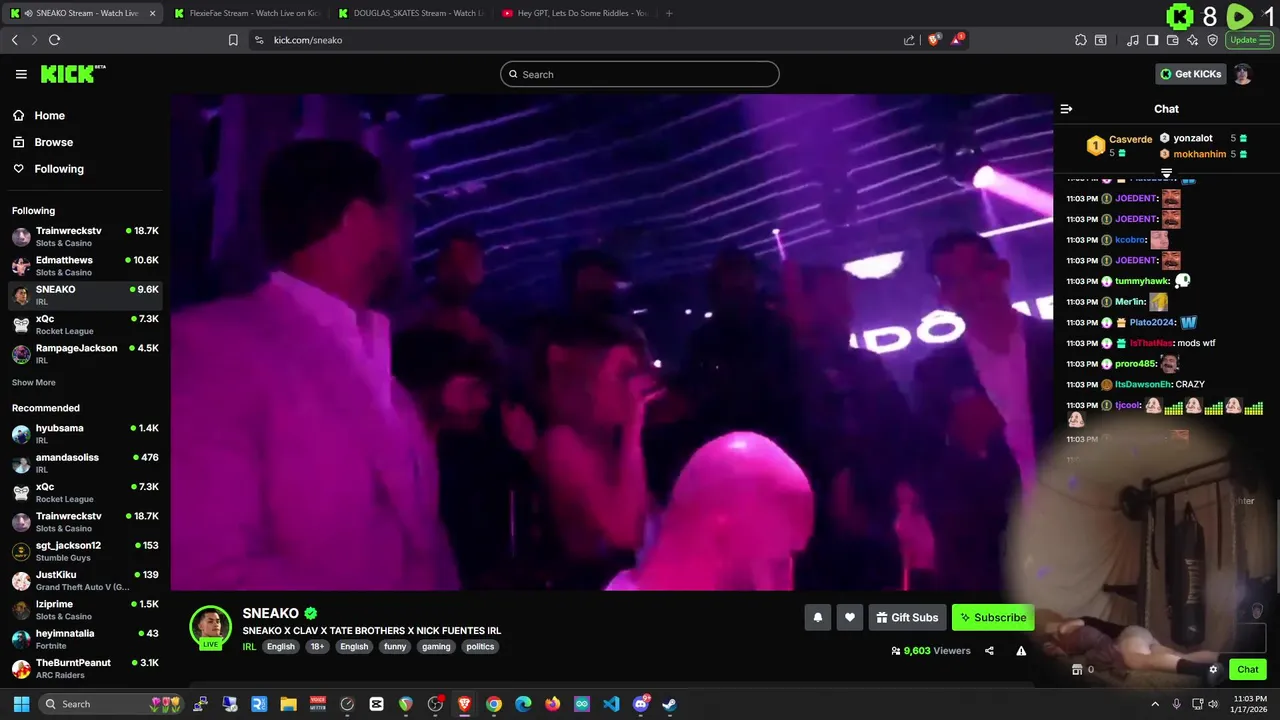Screen dimensions: 1280x720
Task: Click the 18+ tag
Action: [x=317, y=647]
